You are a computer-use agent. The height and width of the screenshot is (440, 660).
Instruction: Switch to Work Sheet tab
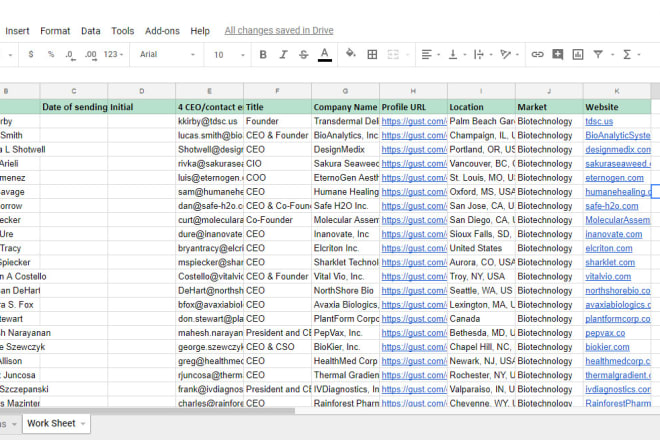tap(51, 423)
